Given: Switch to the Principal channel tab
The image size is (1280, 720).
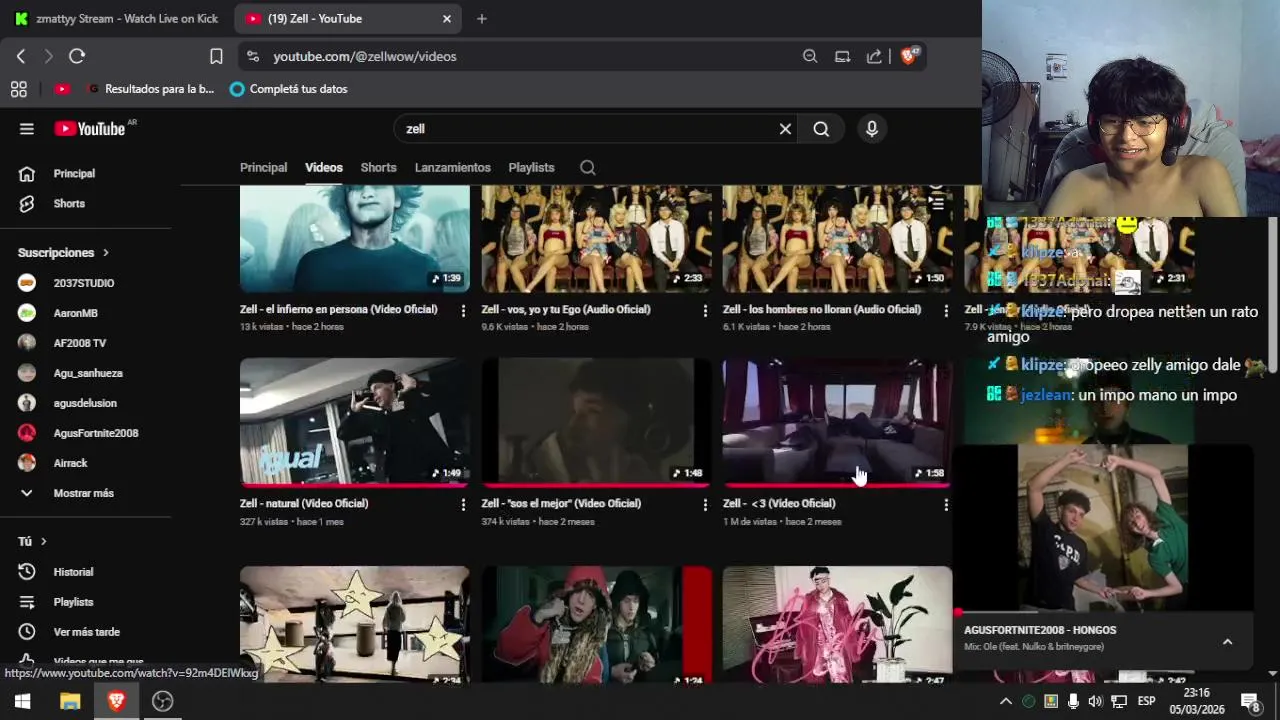Looking at the screenshot, I should (263, 167).
